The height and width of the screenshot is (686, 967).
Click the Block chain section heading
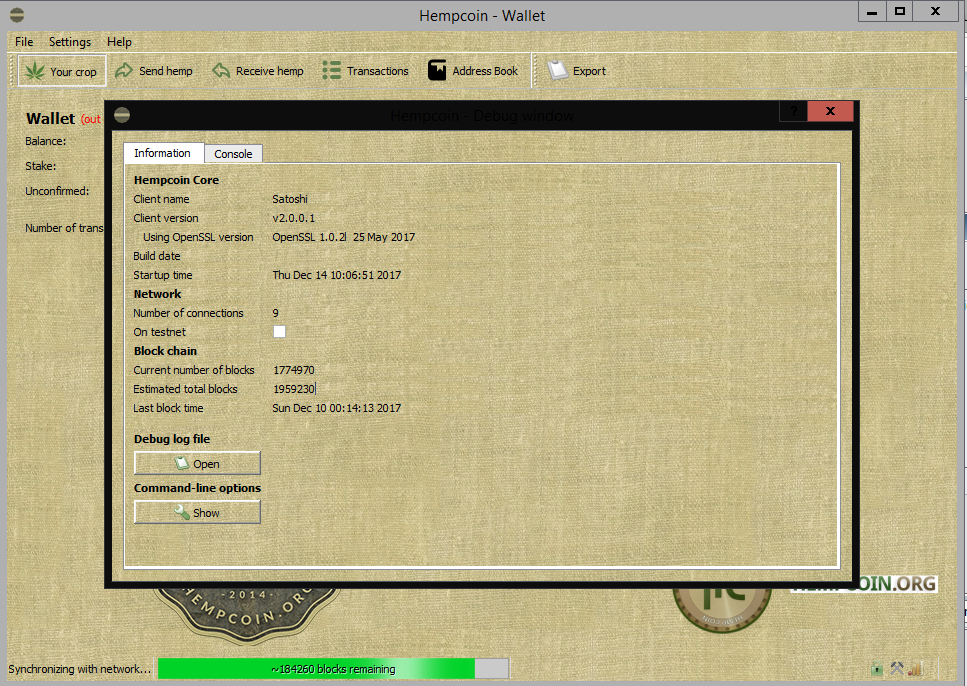[165, 351]
